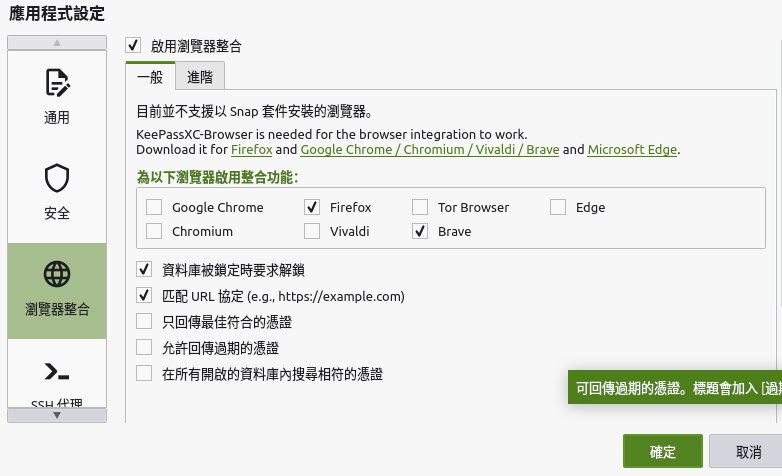Click the 瀏覽器整合 globe icon
782x476 pixels.
point(57,275)
